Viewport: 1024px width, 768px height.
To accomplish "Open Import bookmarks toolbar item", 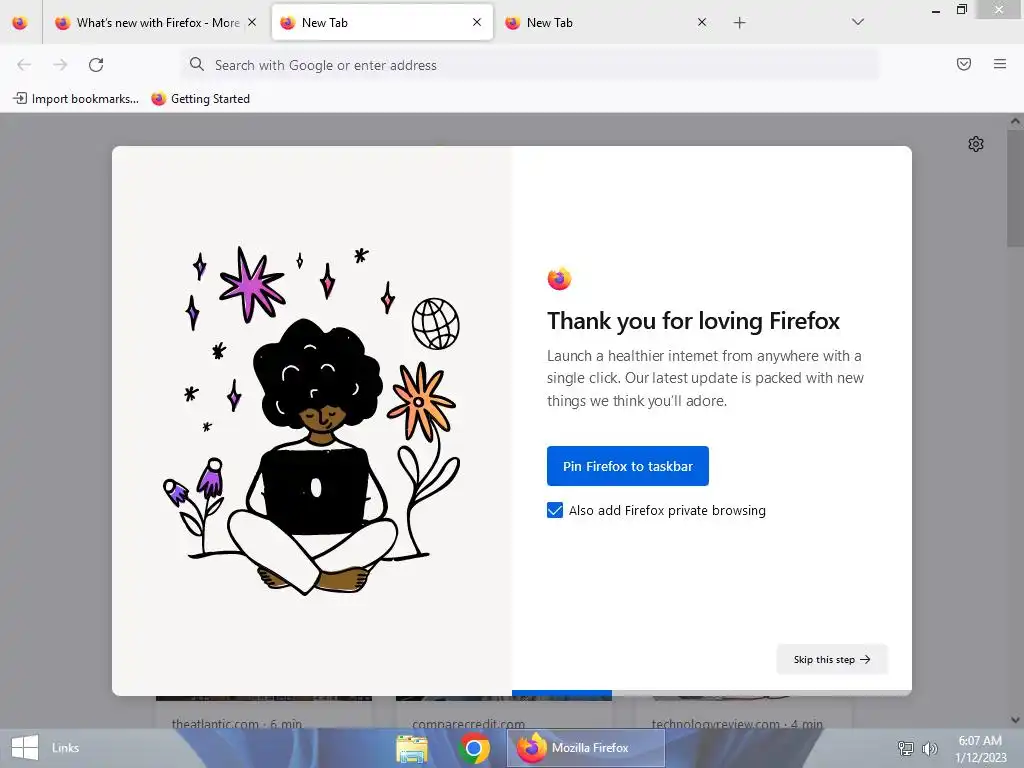I will tap(76, 99).
